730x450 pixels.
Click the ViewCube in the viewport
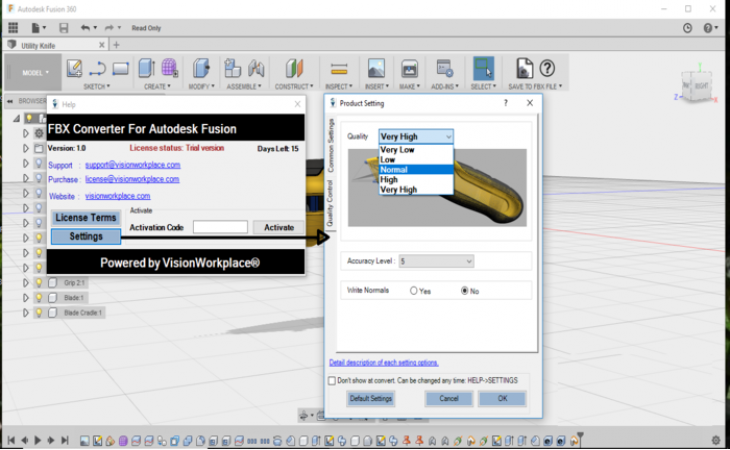click(696, 86)
